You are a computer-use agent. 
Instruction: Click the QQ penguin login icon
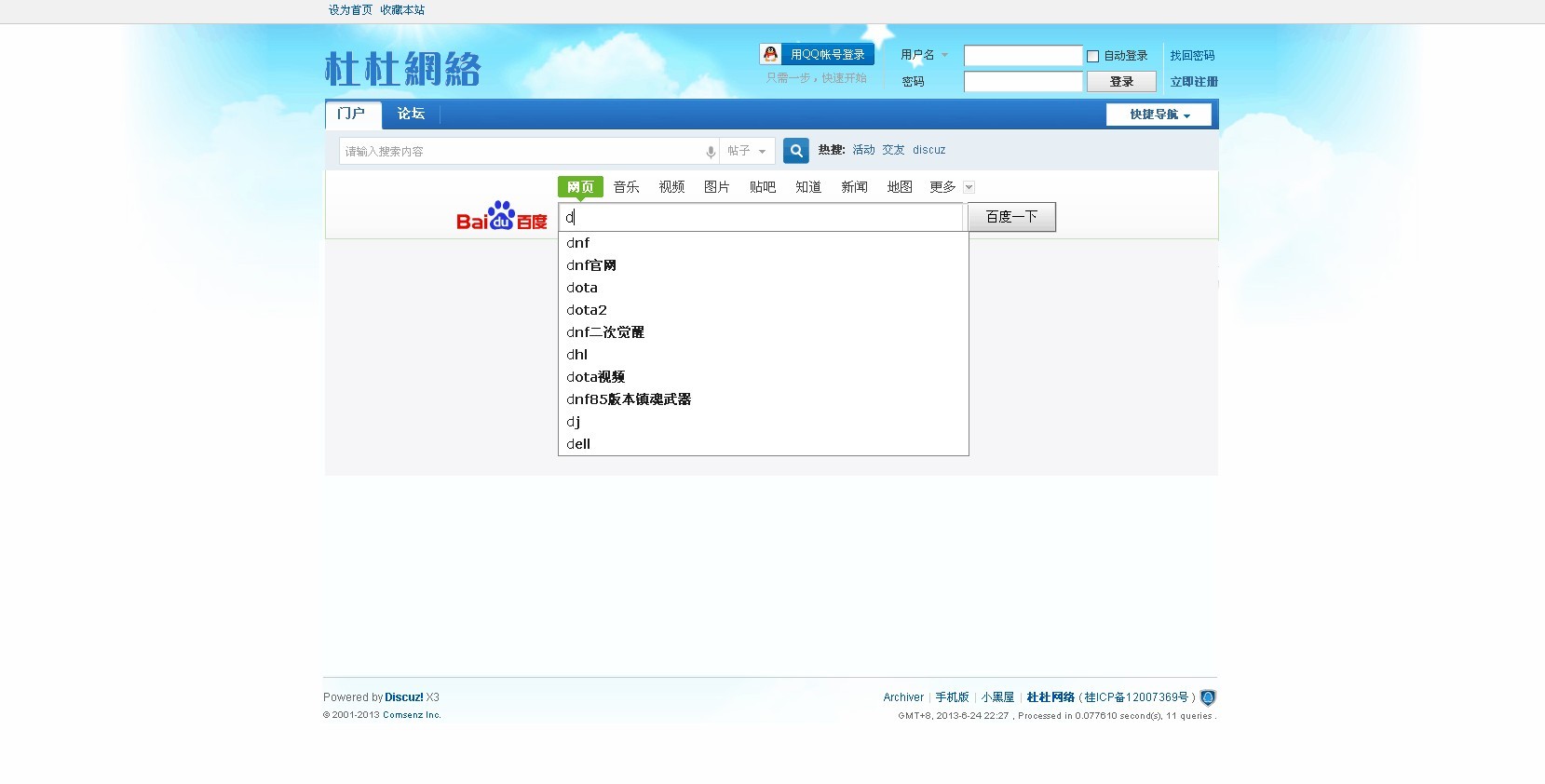[x=770, y=54]
